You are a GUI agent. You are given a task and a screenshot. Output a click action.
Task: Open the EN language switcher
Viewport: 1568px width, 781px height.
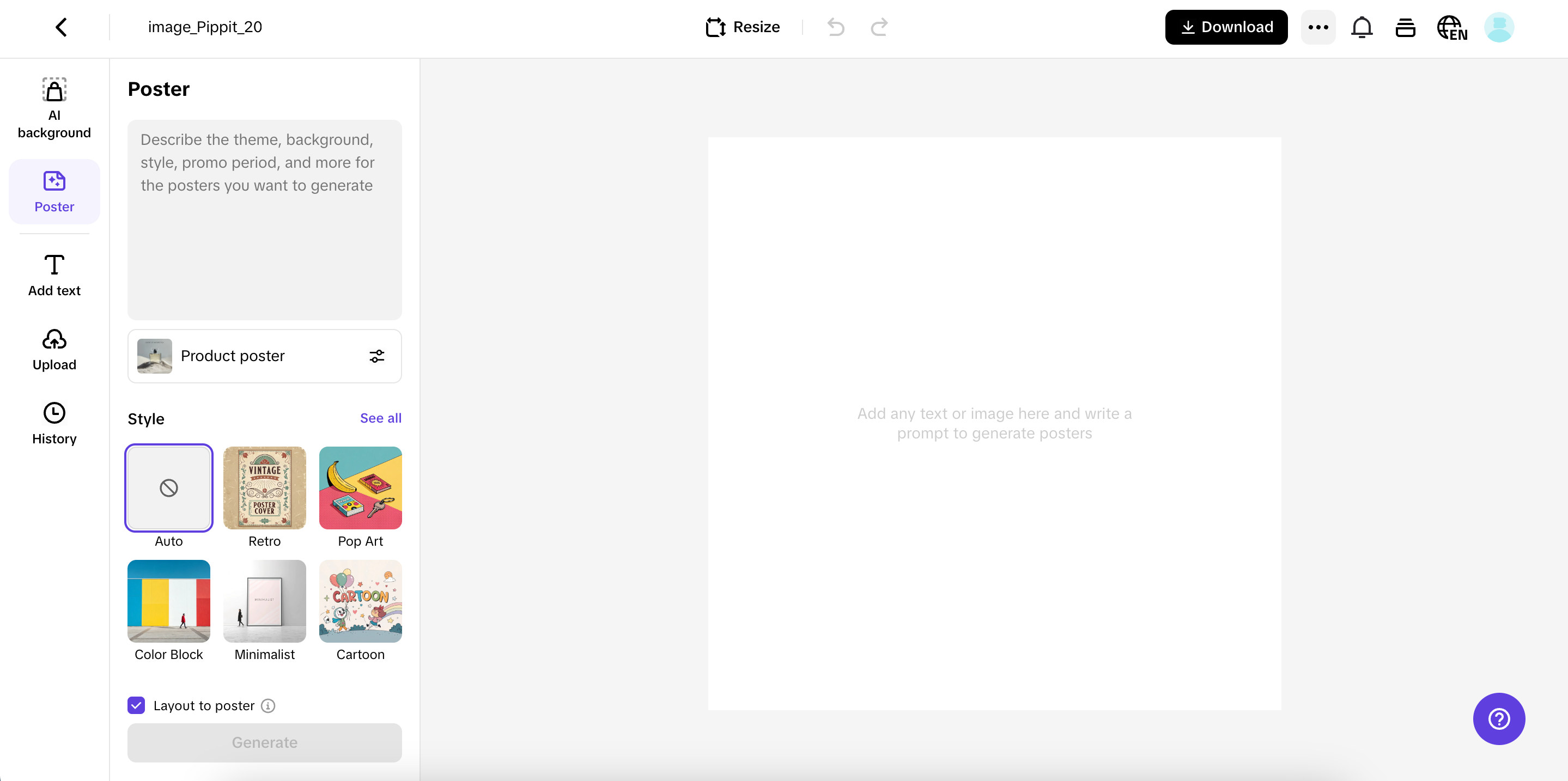pyautogui.click(x=1452, y=27)
